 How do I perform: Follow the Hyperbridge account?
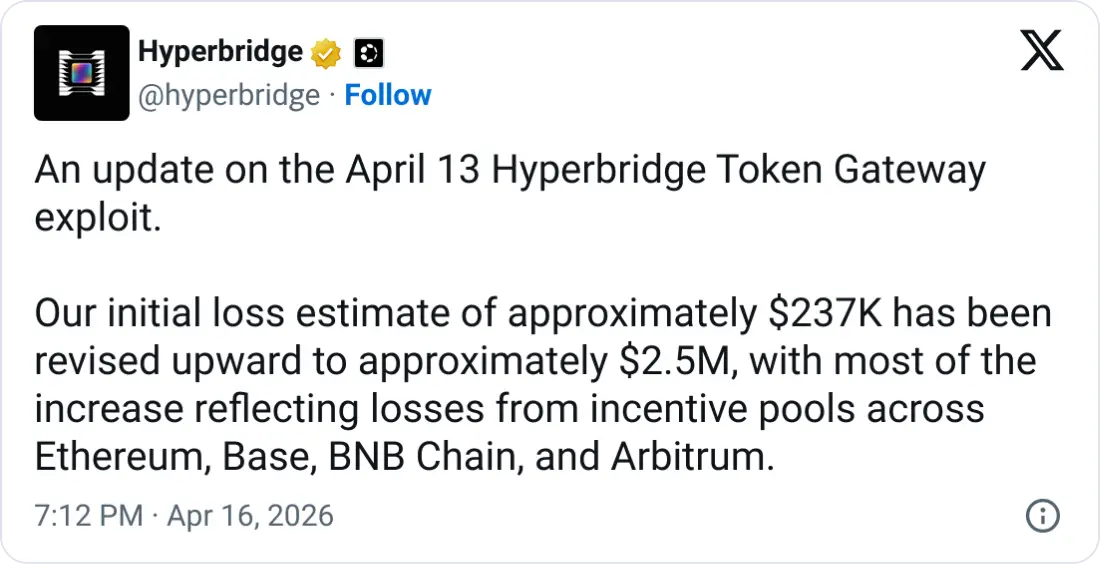(x=388, y=95)
